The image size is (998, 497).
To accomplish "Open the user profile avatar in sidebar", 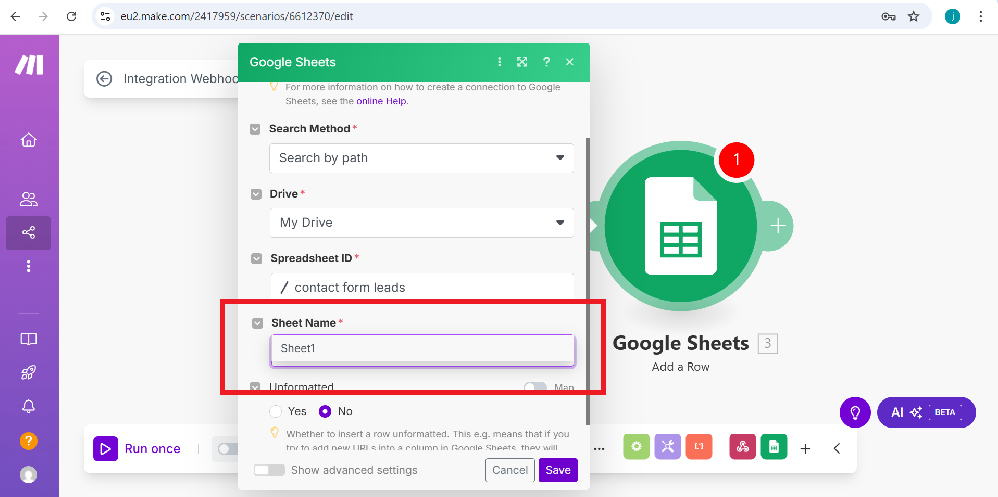I will pyautogui.click(x=29, y=474).
